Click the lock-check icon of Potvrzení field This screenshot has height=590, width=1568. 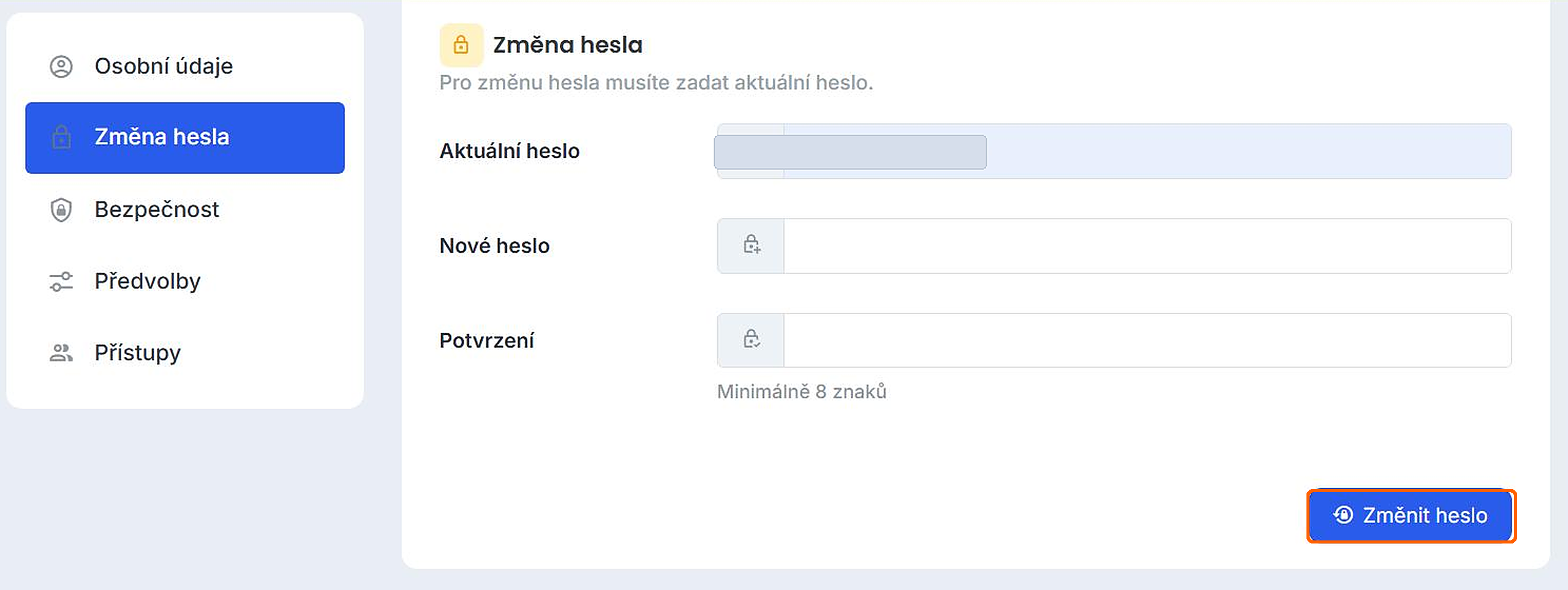[x=752, y=339]
